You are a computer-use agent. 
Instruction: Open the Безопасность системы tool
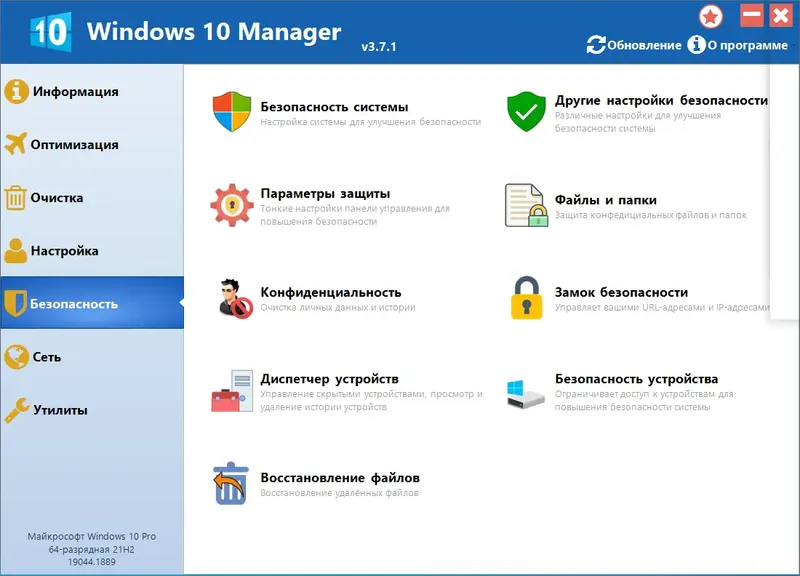[x=334, y=107]
